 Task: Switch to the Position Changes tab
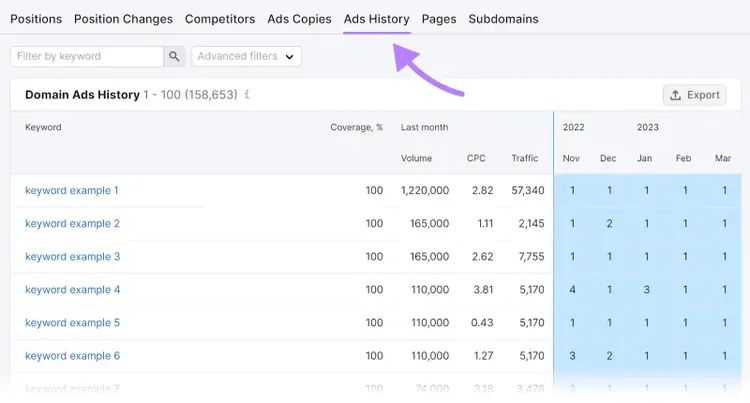pos(123,19)
